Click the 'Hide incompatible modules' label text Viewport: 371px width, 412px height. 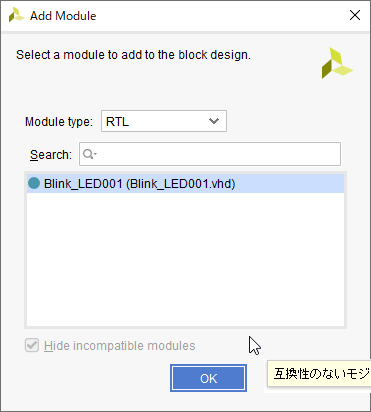click(120, 346)
